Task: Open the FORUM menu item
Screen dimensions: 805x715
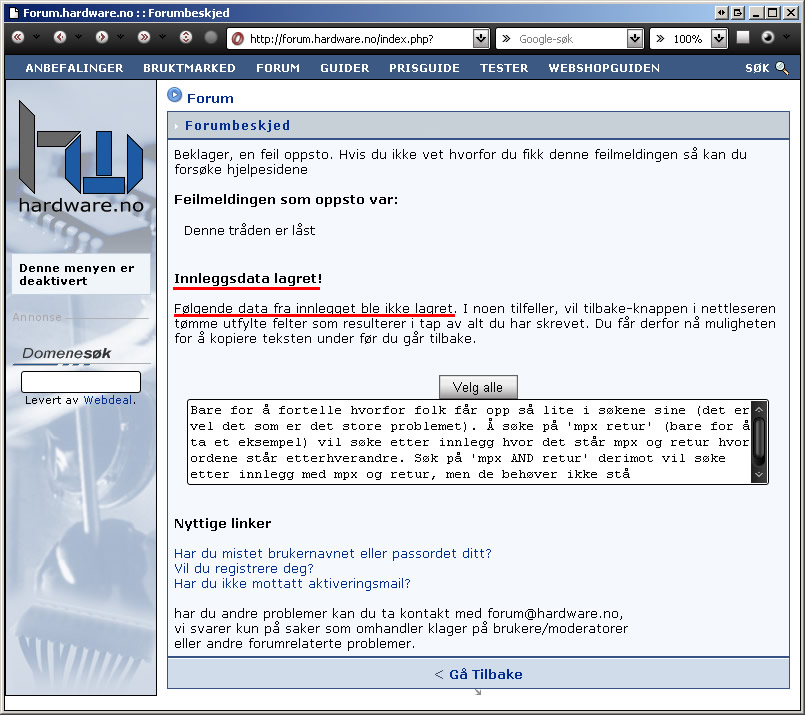Action: coord(278,68)
